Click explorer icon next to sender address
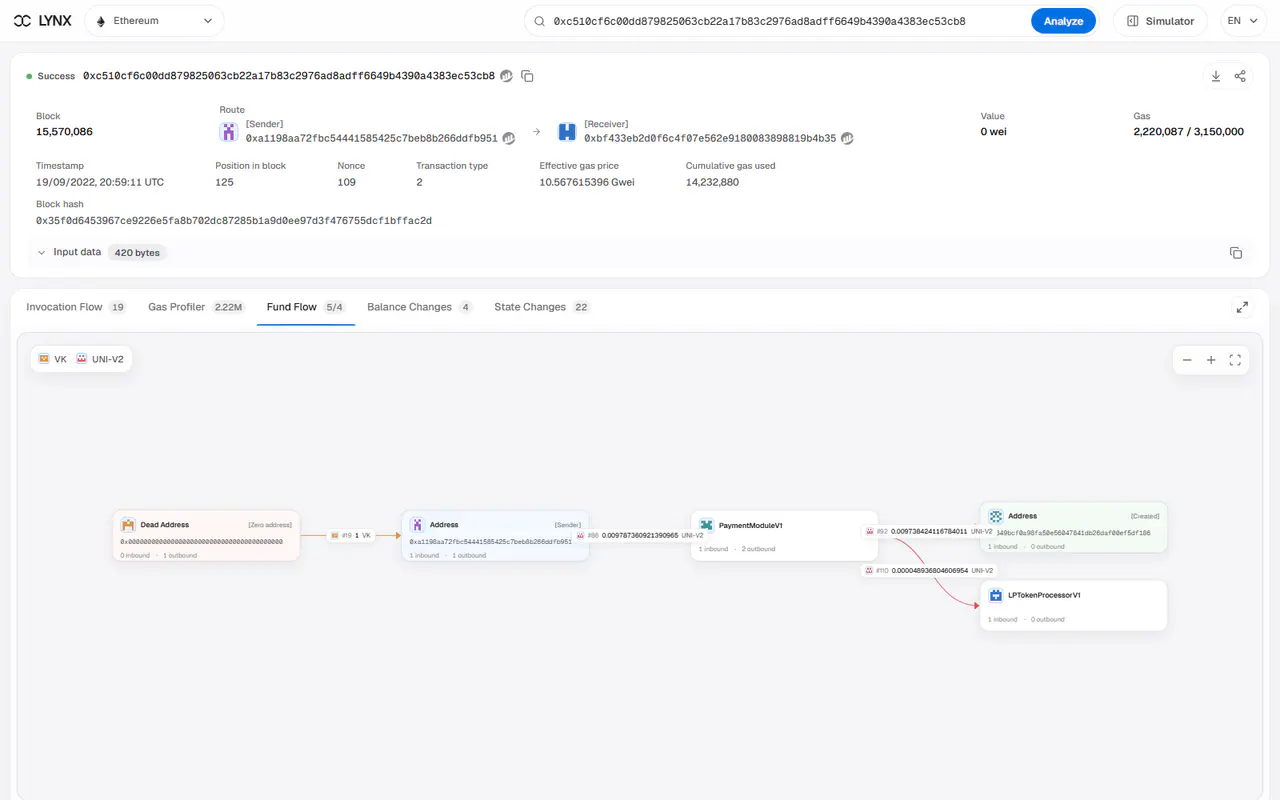 point(509,138)
